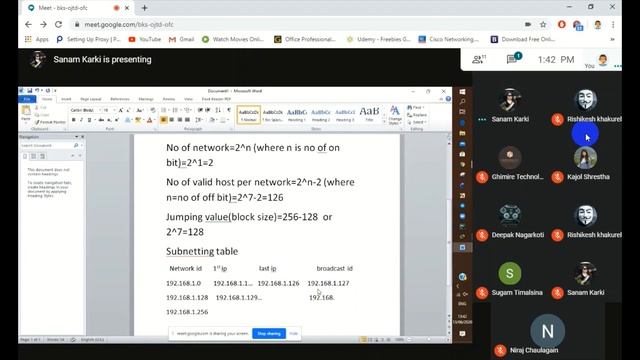Toggle Align Text Left in Word
Viewport: 640px width, 360px height.
(163, 120)
